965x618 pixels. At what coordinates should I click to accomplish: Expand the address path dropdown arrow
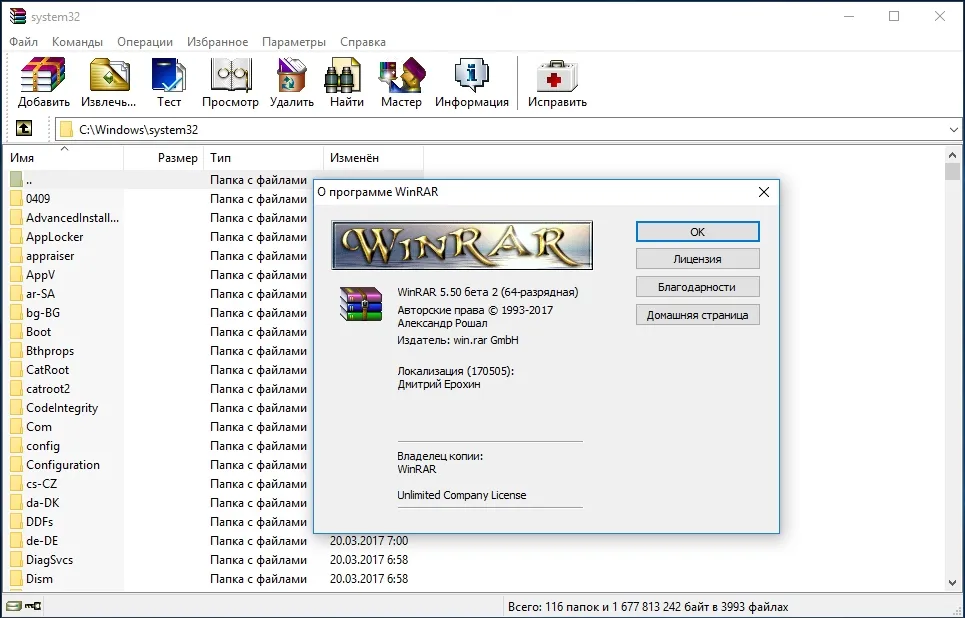(953, 129)
